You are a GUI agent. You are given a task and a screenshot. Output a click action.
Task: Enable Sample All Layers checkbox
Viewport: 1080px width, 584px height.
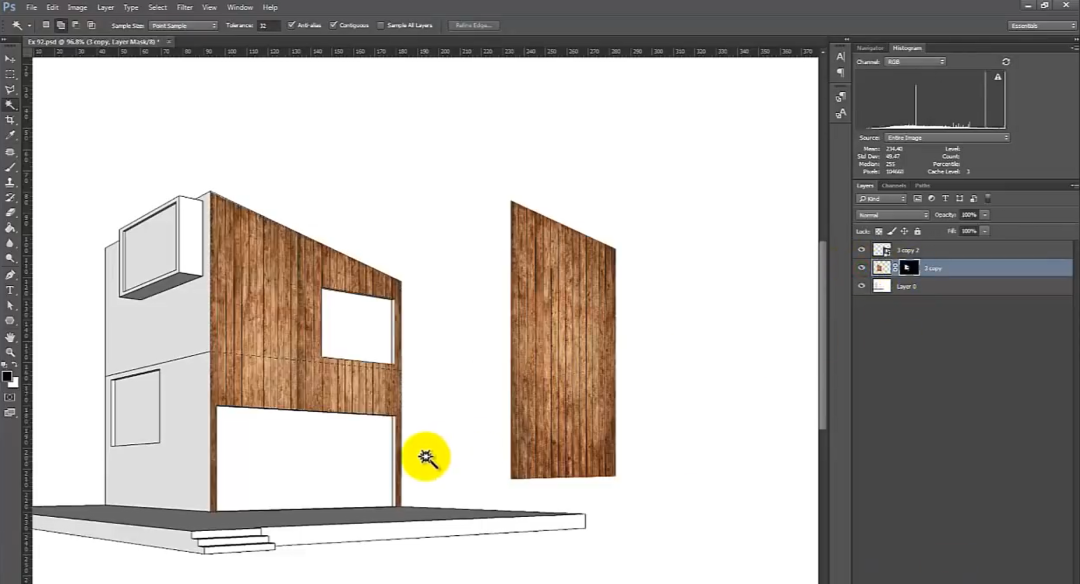point(380,25)
